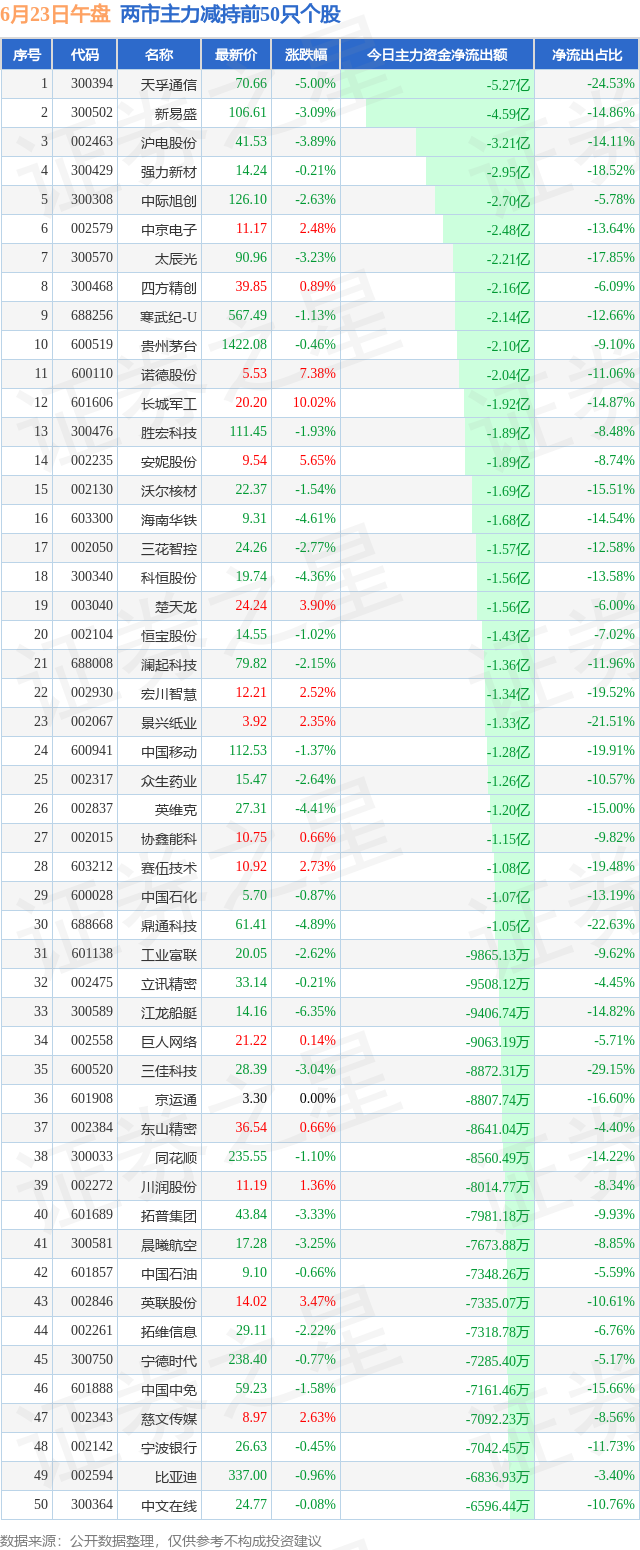Select stock code 300581
The width and height of the screenshot is (640, 1550).
tap(92, 1244)
